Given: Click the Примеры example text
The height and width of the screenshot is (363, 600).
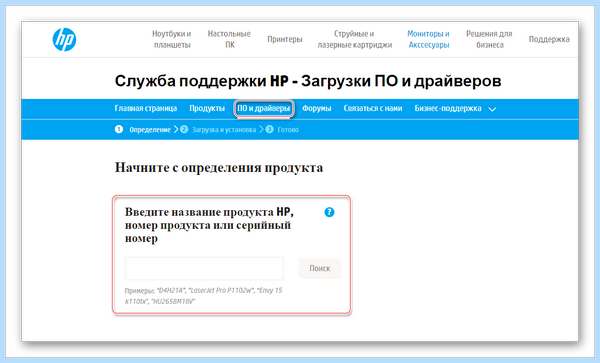Looking at the screenshot, I should [x=204, y=296].
